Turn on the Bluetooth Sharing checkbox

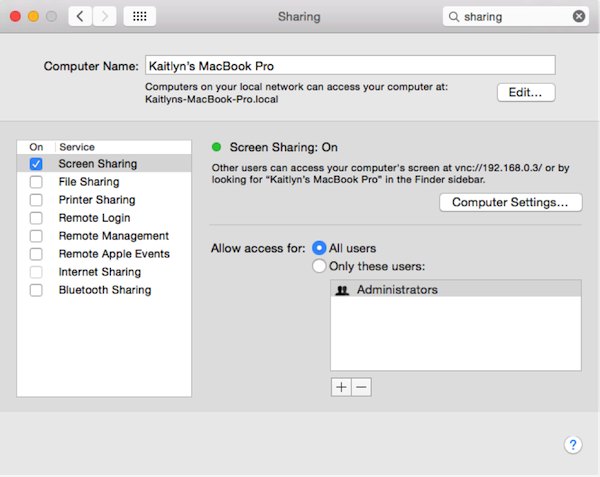36,290
